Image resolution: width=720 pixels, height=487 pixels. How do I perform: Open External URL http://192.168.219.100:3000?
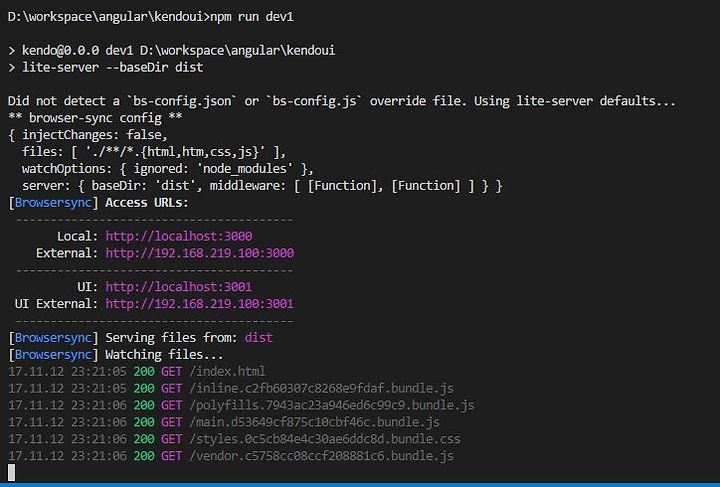200,253
